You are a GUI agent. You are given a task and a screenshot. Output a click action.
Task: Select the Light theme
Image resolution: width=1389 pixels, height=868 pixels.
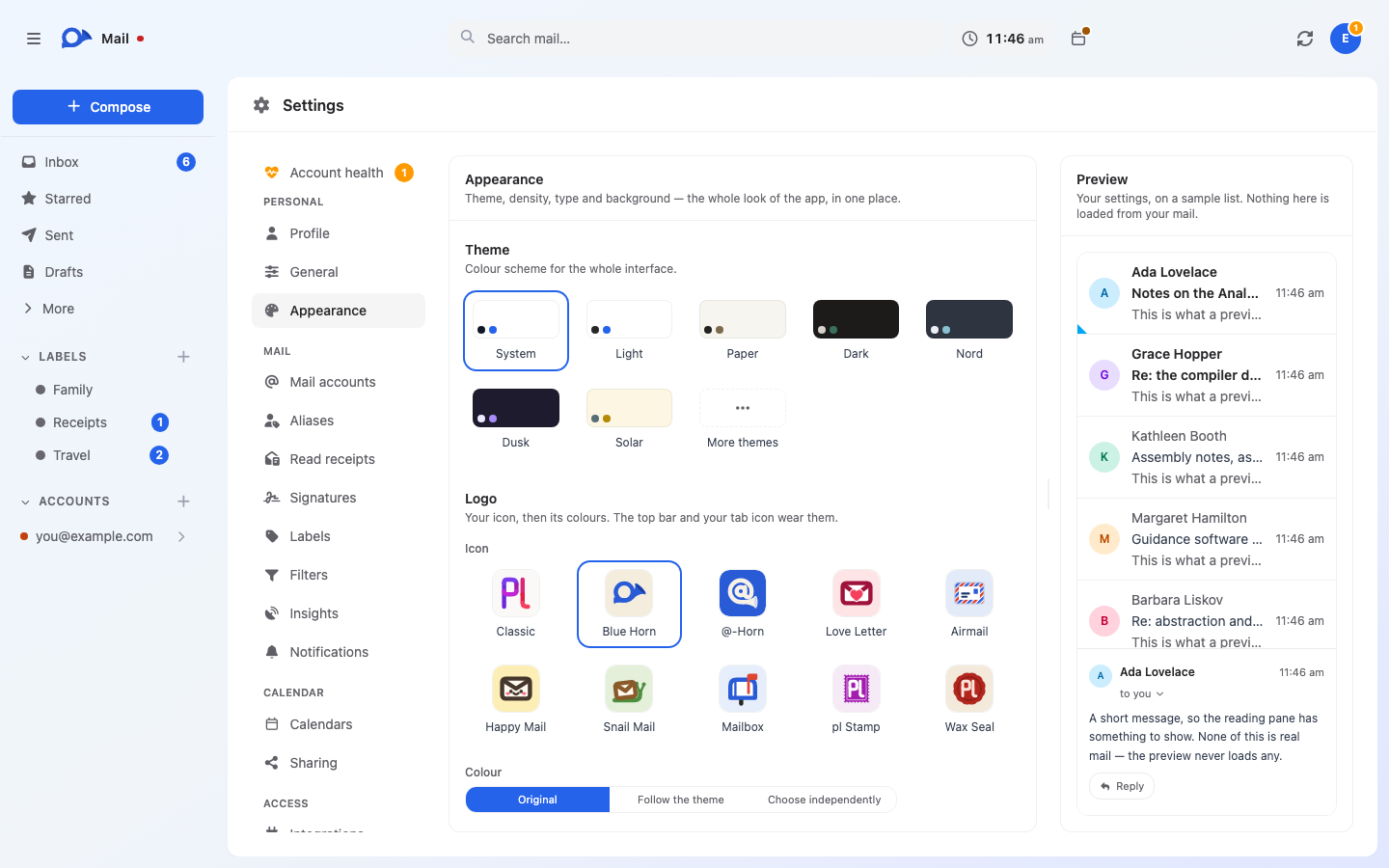tap(629, 331)
